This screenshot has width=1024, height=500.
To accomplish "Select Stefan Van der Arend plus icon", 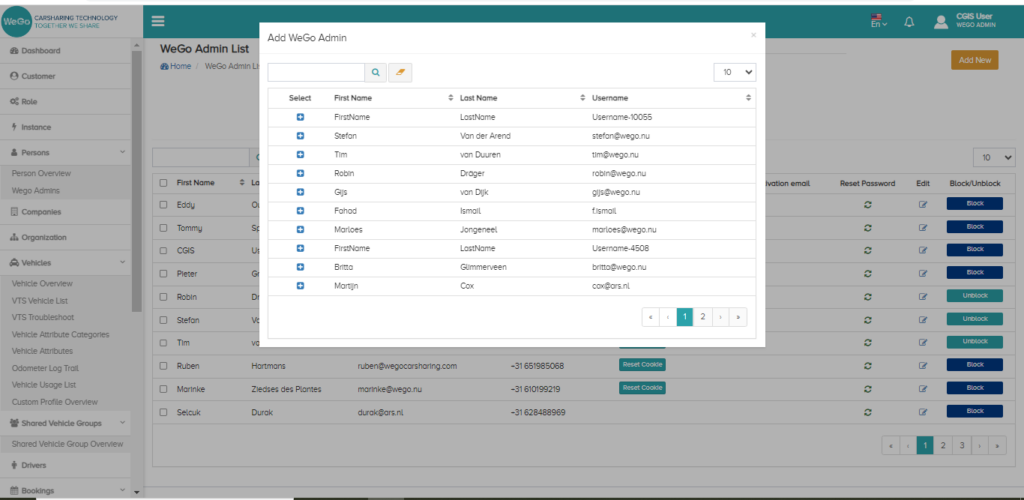I will coord(300,136).
